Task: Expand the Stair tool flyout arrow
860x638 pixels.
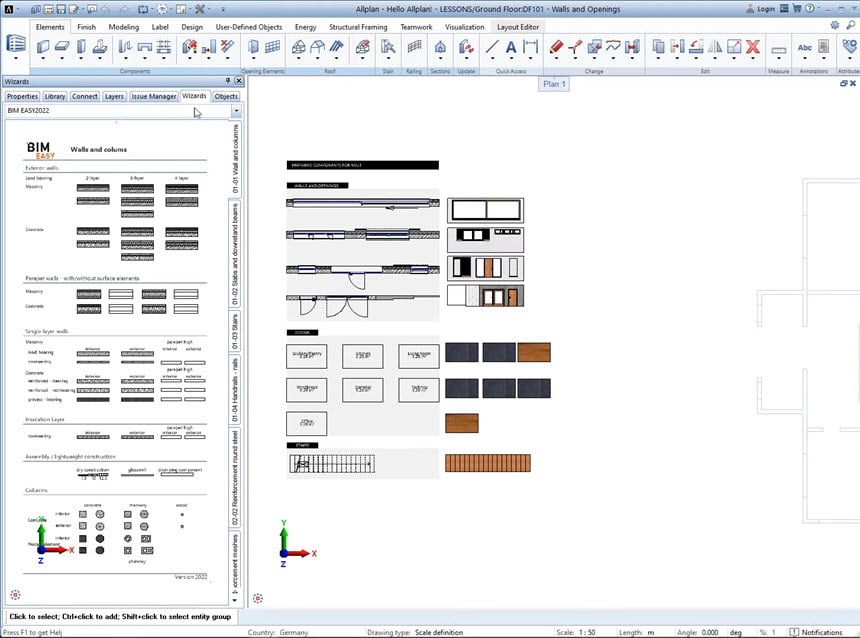Action: (388, 58)
